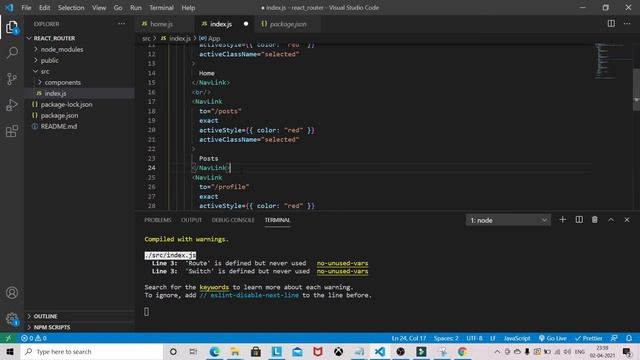Open the Manage gear icon

pos(12,319)
